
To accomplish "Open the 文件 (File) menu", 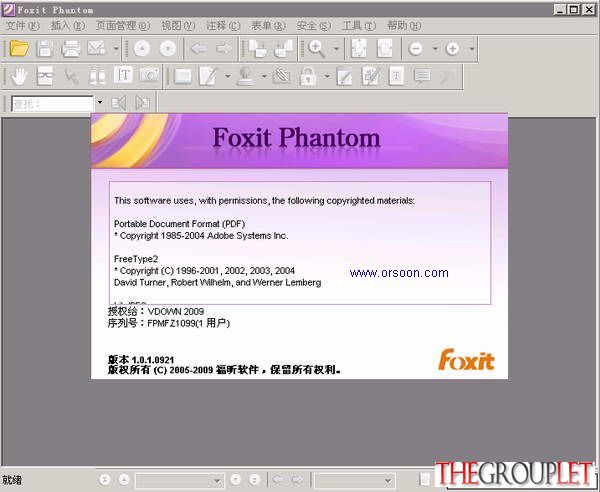I will pyautogui.click(x=23, y=26).
